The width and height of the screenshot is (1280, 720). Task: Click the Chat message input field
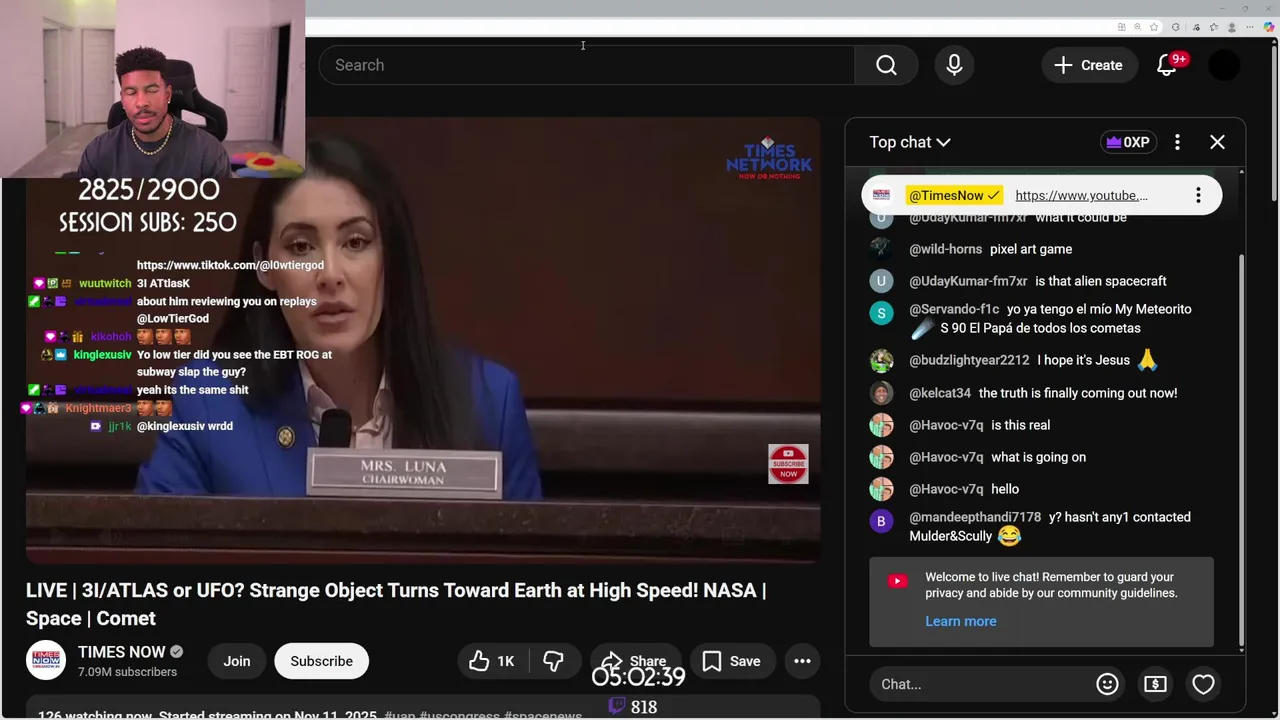[x=980, y=684]
